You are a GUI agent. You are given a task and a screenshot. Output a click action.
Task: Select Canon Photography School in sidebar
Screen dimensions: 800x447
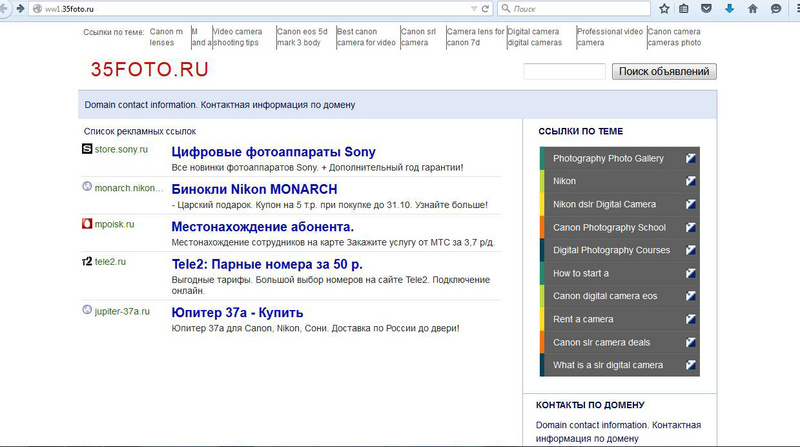[608, 227]
